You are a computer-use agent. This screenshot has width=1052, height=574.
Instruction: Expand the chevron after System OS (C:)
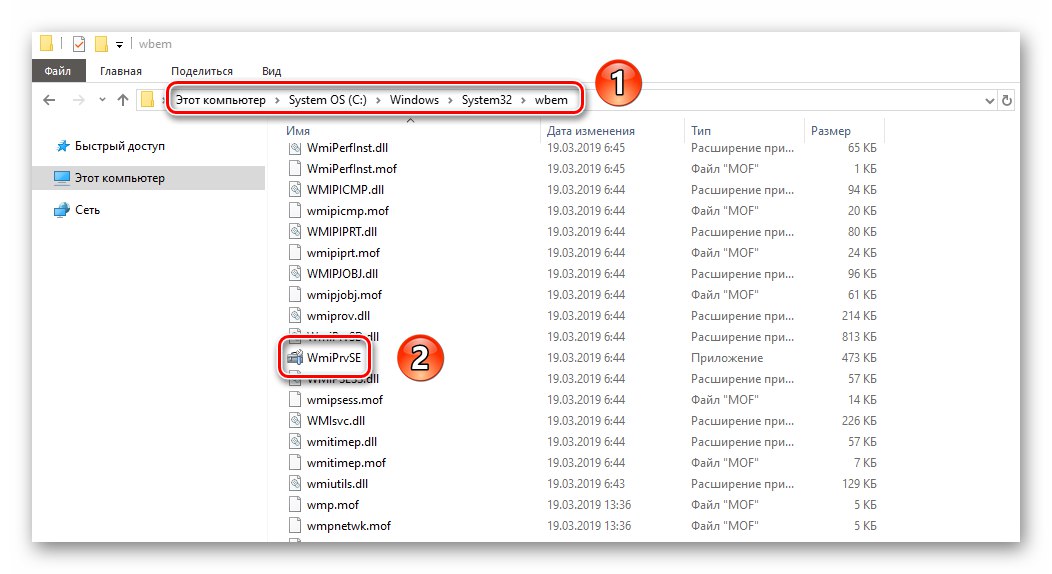point(378,101)
